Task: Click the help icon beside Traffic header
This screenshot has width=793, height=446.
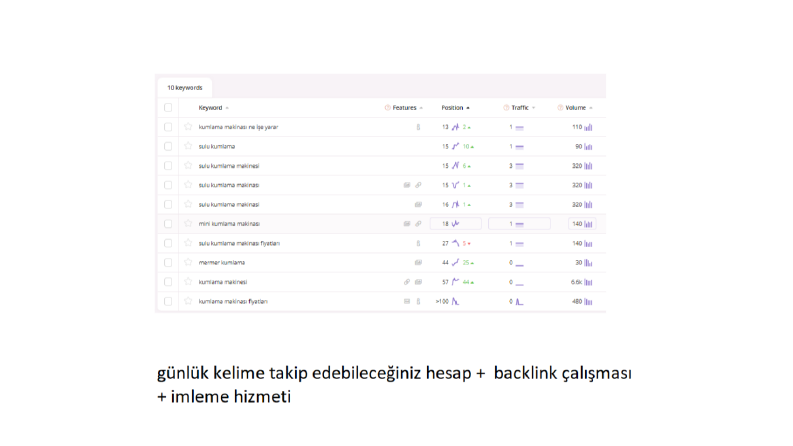Action: point(506,108)
